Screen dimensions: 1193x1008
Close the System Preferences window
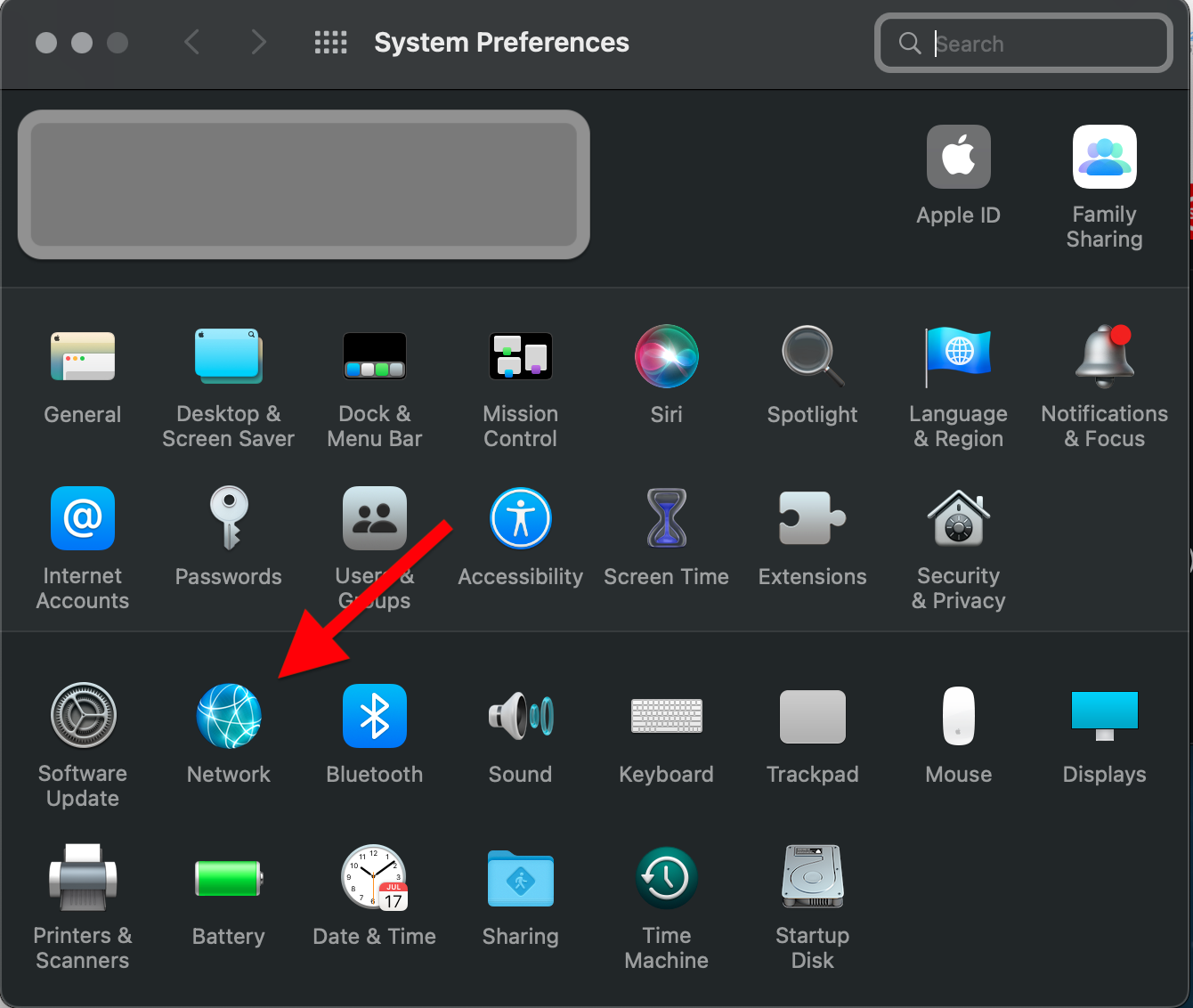(46, 43)
